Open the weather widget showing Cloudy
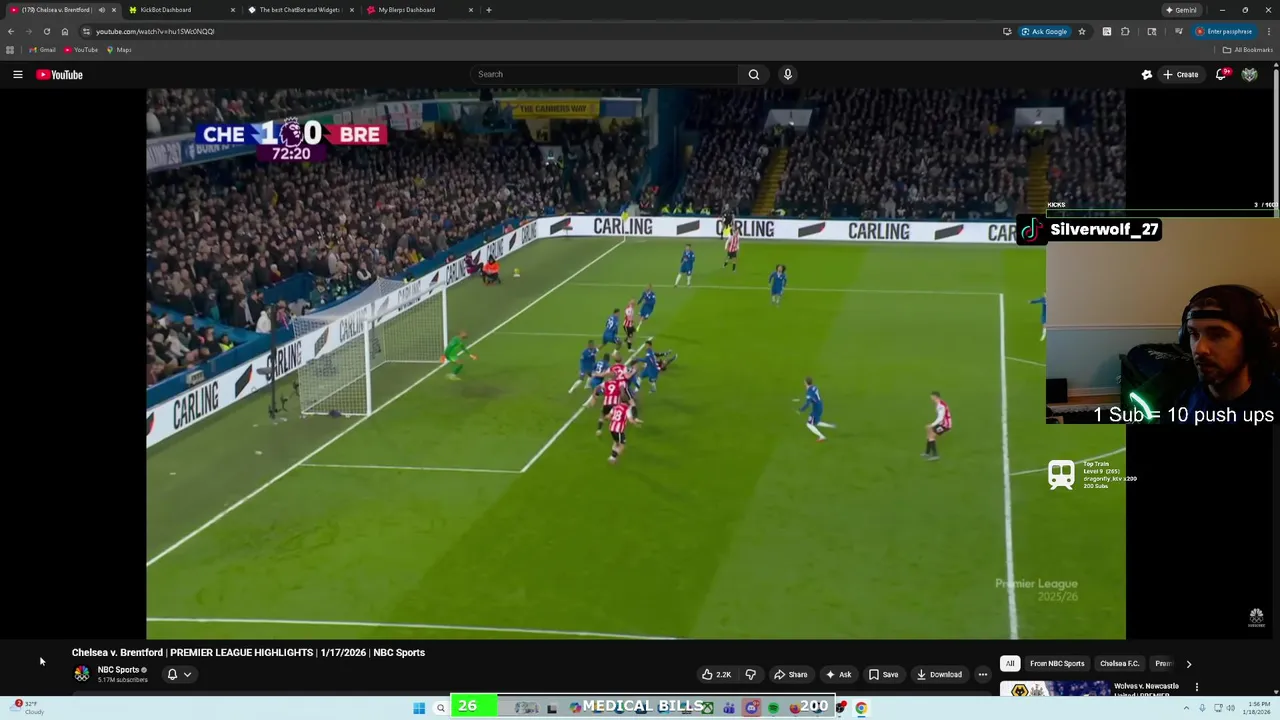Viewport: 1280px width, 720px height. click(28, 708)
